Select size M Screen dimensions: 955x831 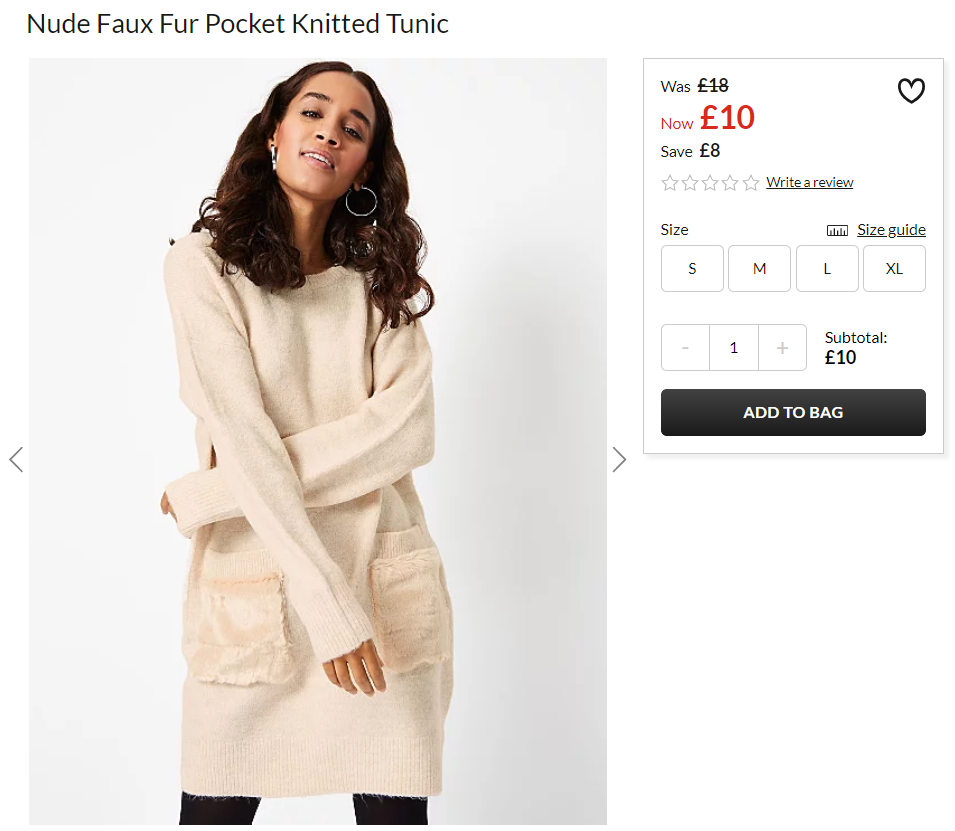pyautogui.click(x=759, y=269)
